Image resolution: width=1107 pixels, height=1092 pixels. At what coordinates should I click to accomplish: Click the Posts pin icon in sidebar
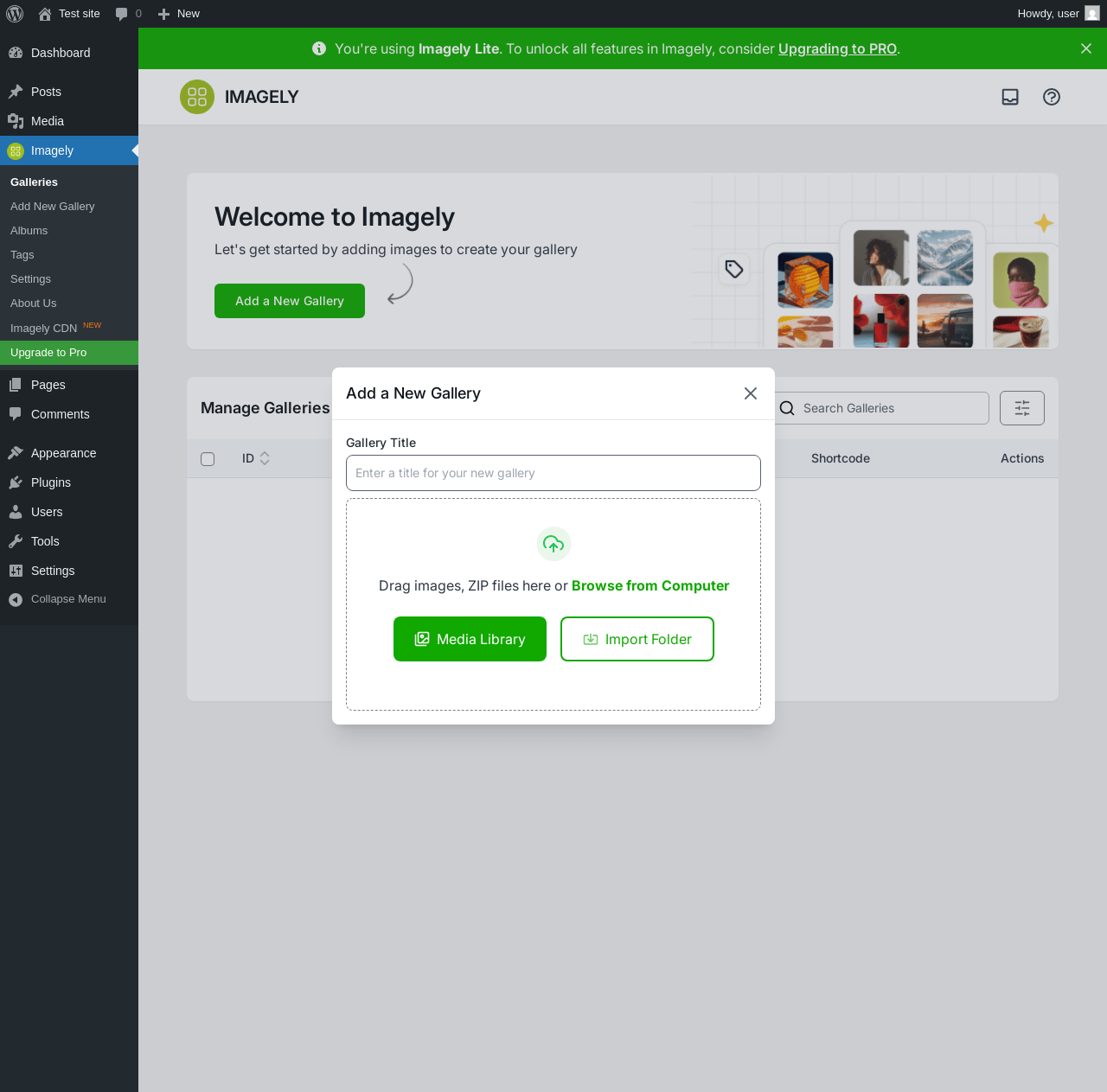click(16, 92)
